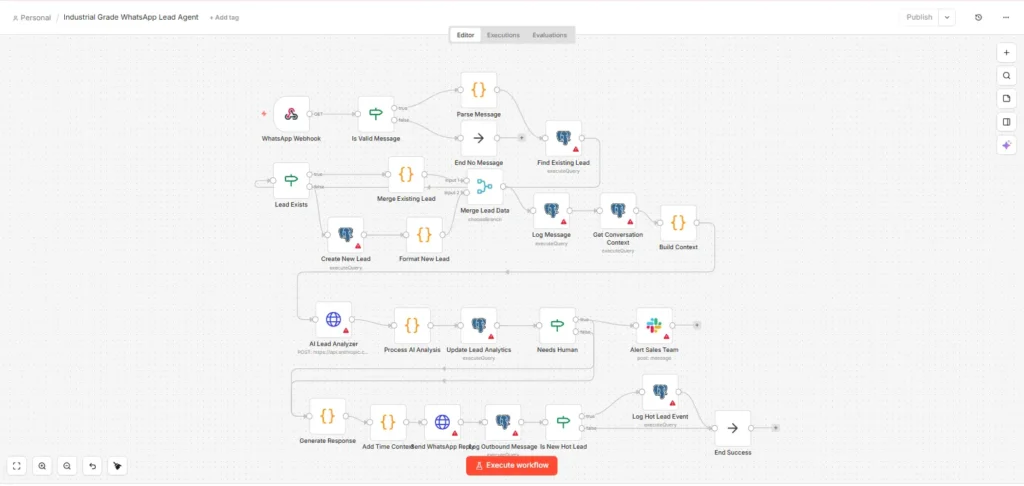Viewport: 1024px width, 486px height.
Task: Open the three-dot workflow options menu
Action: (1005, 17)
